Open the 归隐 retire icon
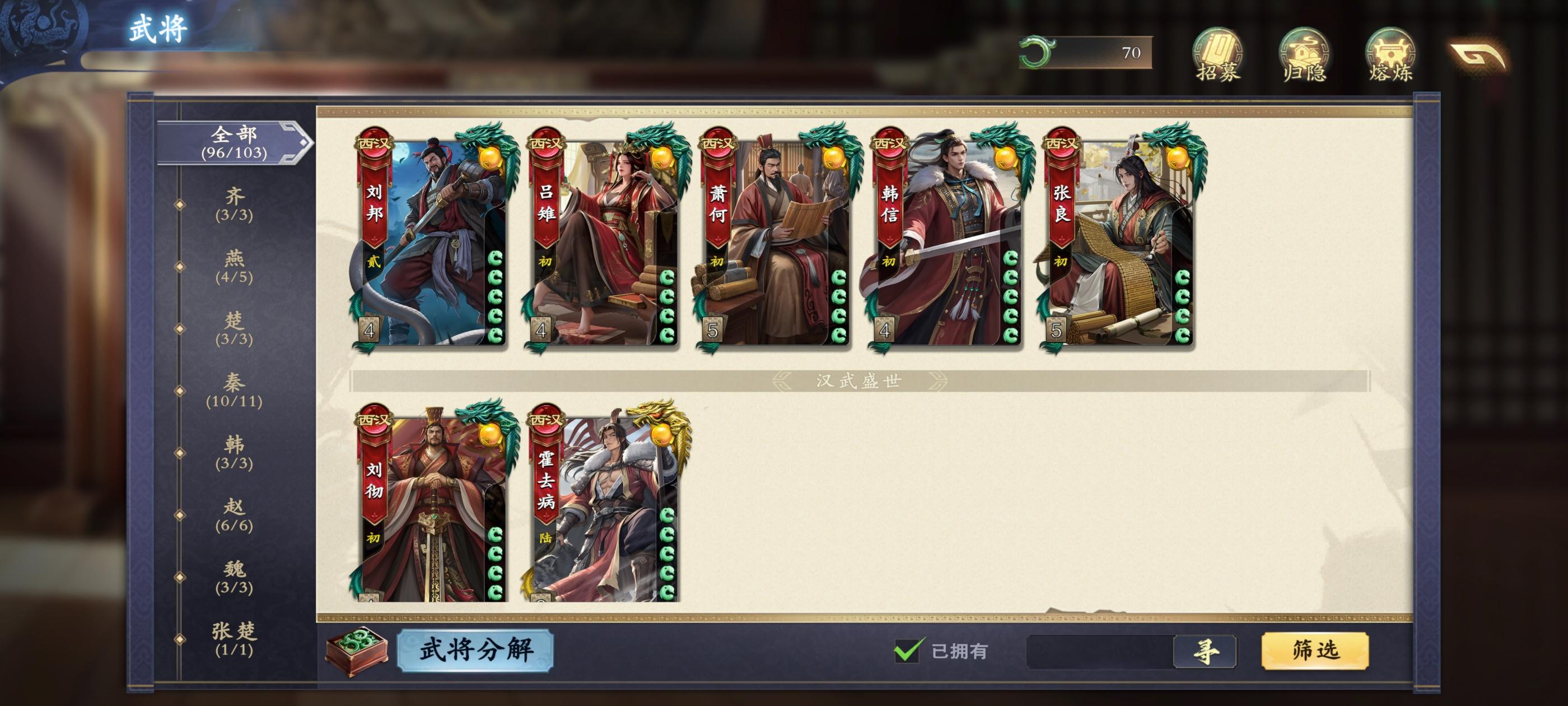This screenshot has width=1568, height=706. [x=1303, y=55]
